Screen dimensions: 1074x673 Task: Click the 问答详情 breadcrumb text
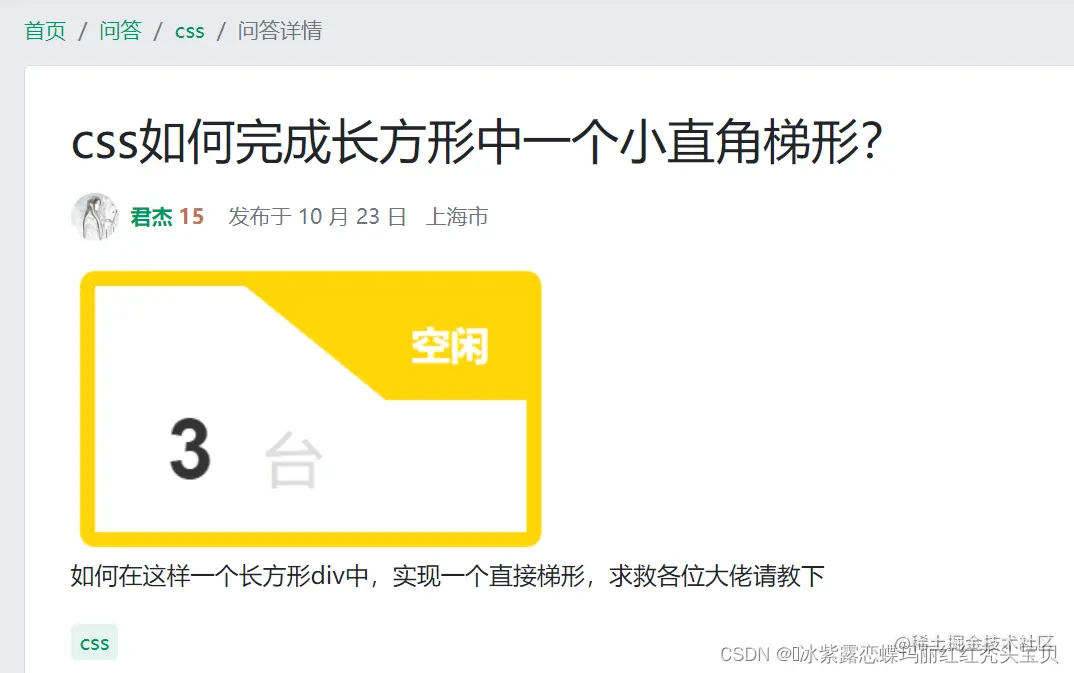(x=280, y=31)
